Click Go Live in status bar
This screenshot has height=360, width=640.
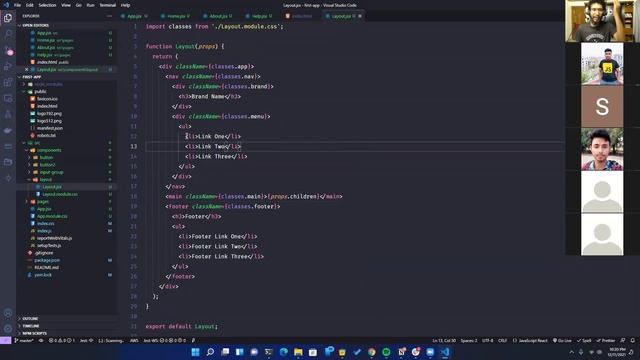click(562, 340)
